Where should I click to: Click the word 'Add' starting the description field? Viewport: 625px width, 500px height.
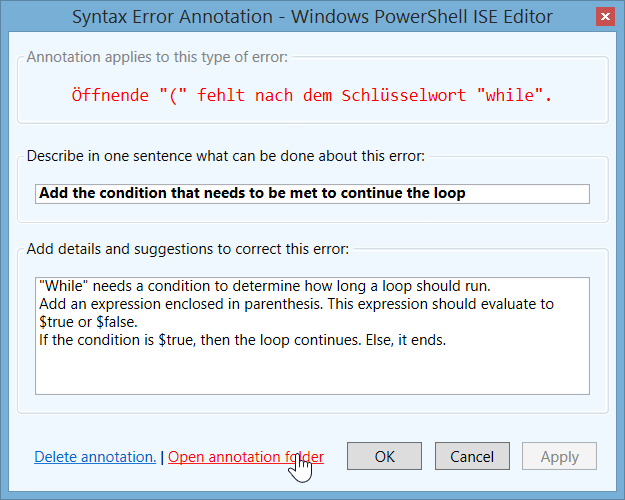click(x=52, y=193)
